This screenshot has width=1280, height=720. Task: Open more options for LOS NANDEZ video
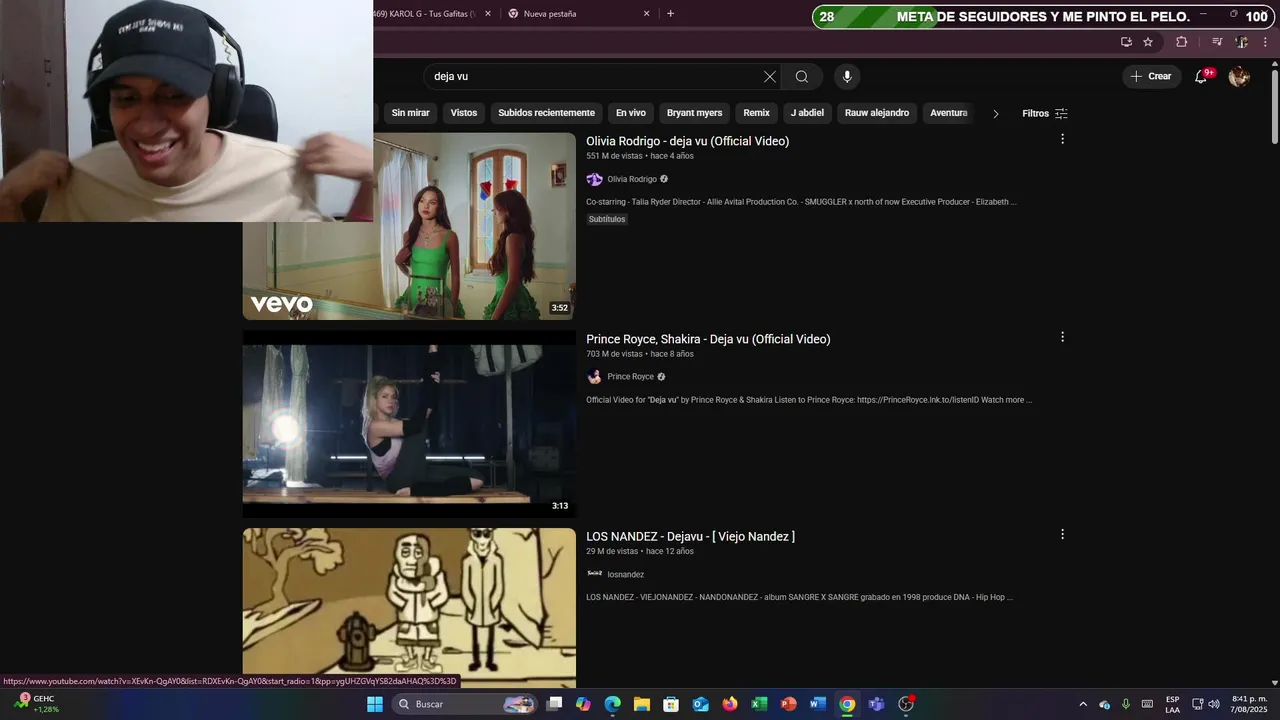coord(1062,535)
